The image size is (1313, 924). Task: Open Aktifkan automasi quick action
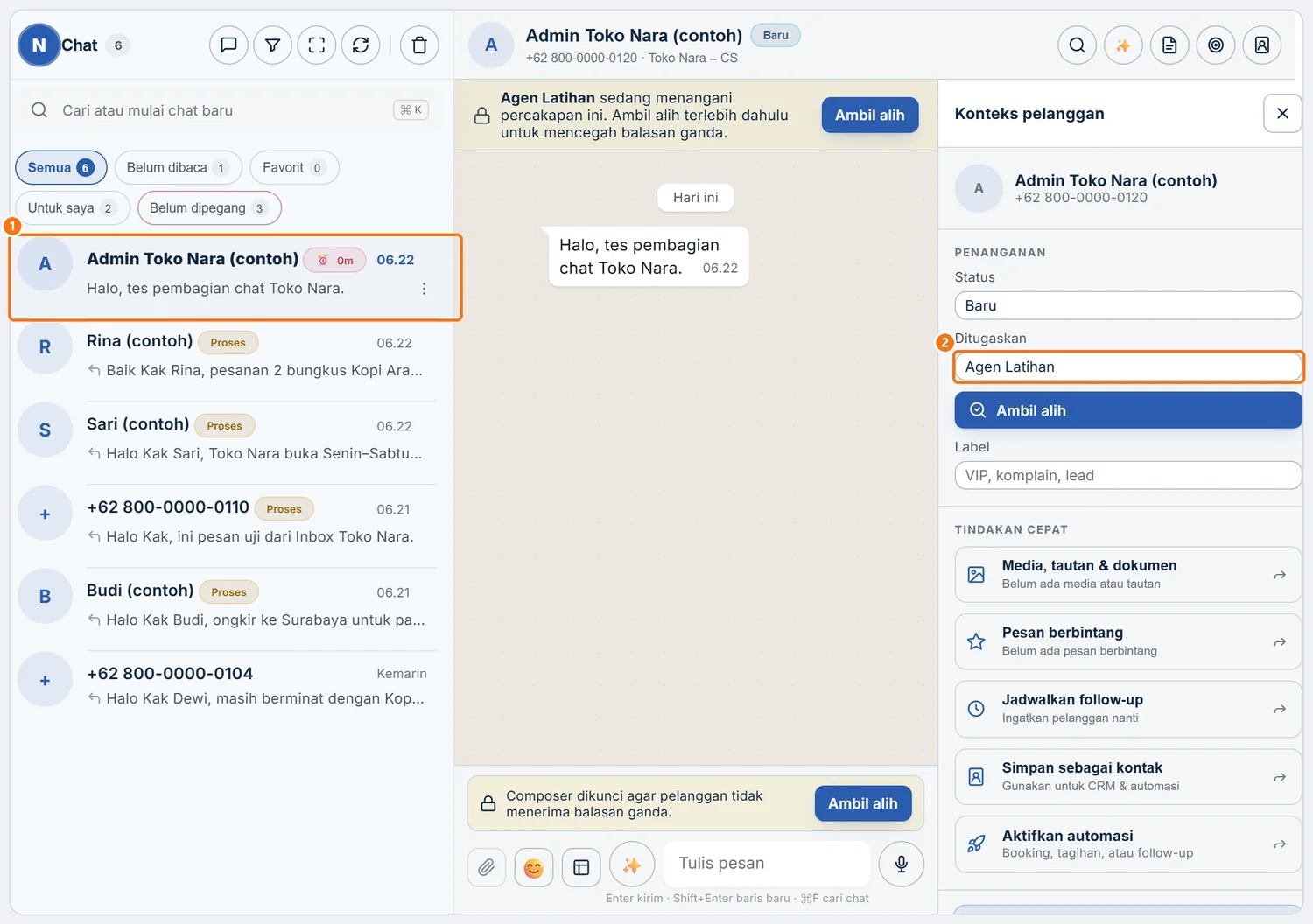click(1127, 844)
